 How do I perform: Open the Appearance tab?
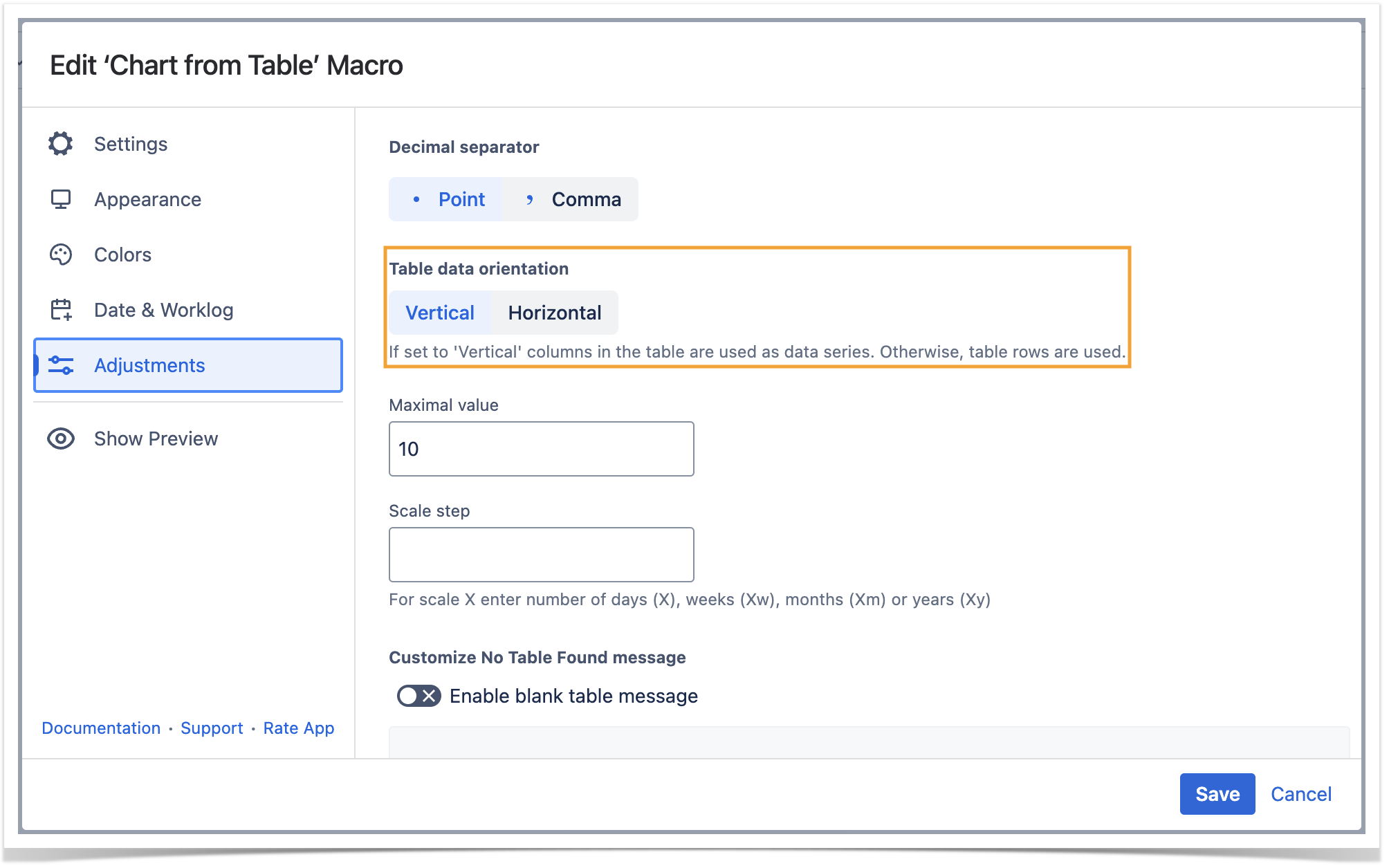[147, 199]
